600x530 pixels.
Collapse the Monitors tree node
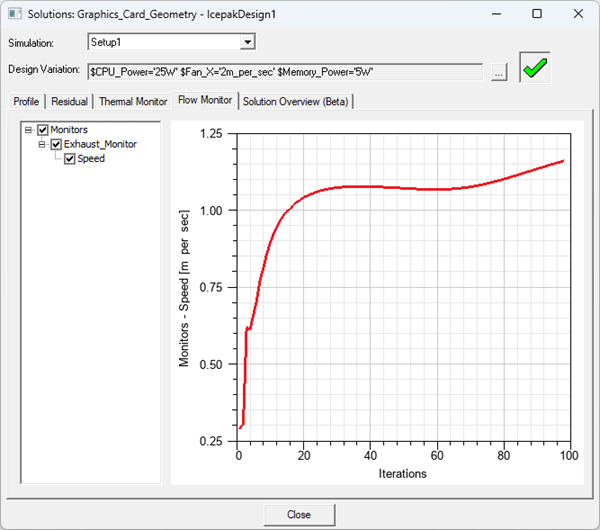(29, 130)
